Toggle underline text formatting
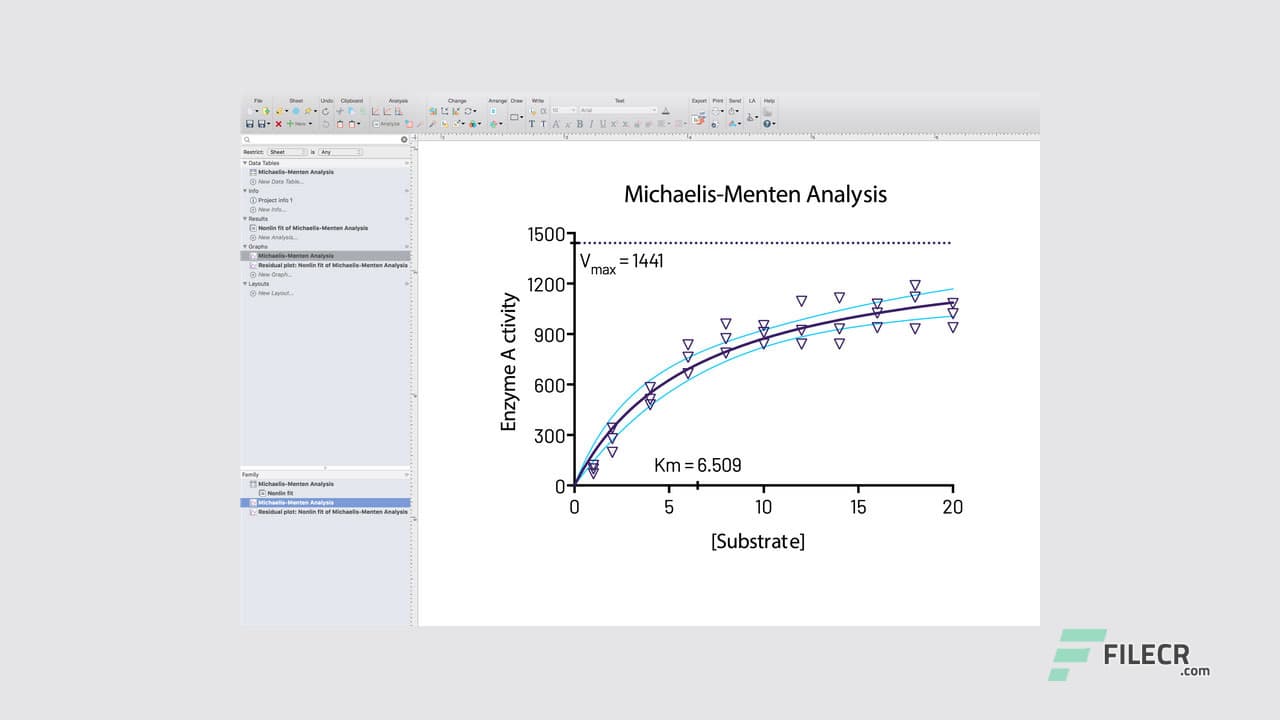 601,123
